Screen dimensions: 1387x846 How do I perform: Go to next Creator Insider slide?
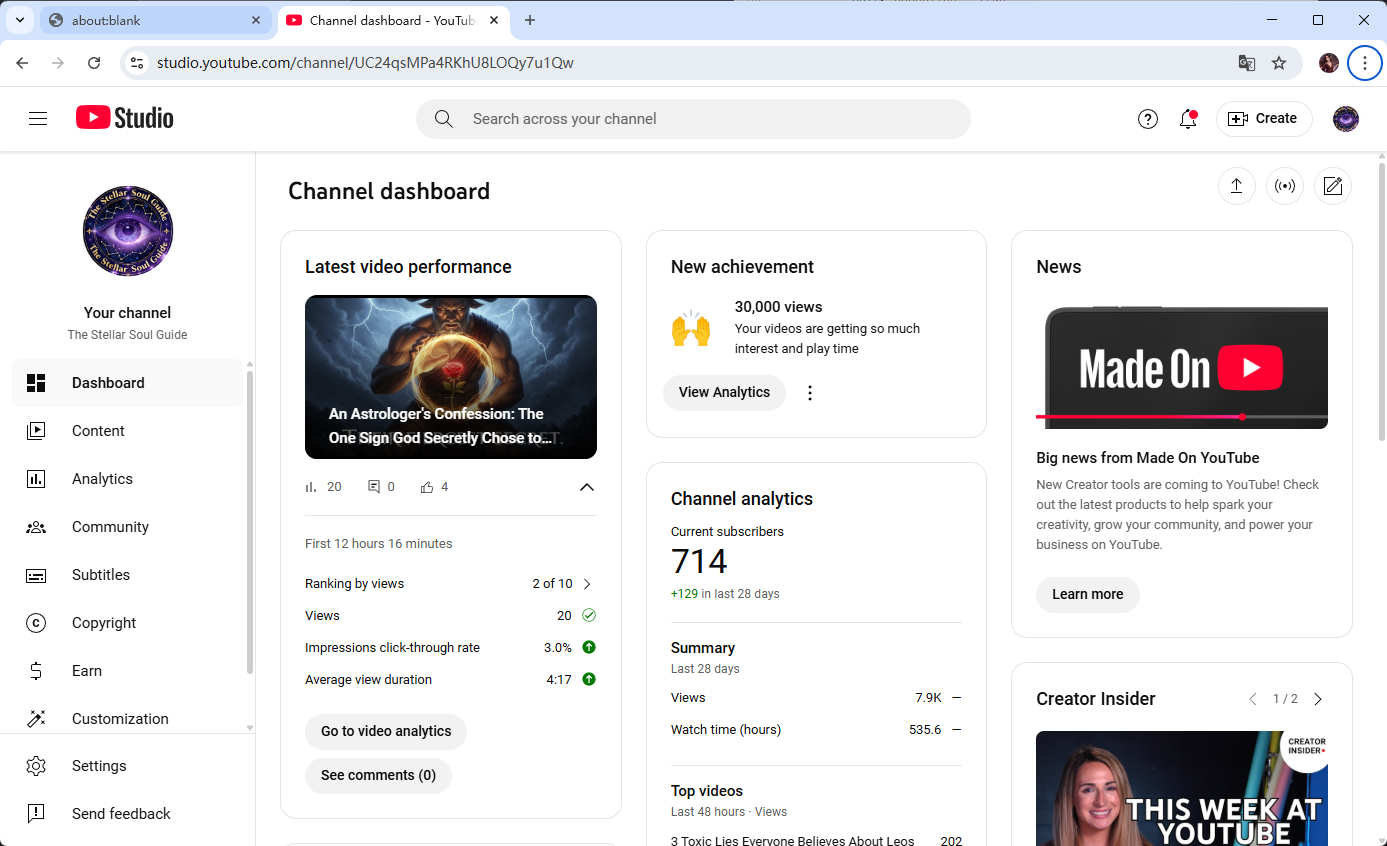point(1318,699)
